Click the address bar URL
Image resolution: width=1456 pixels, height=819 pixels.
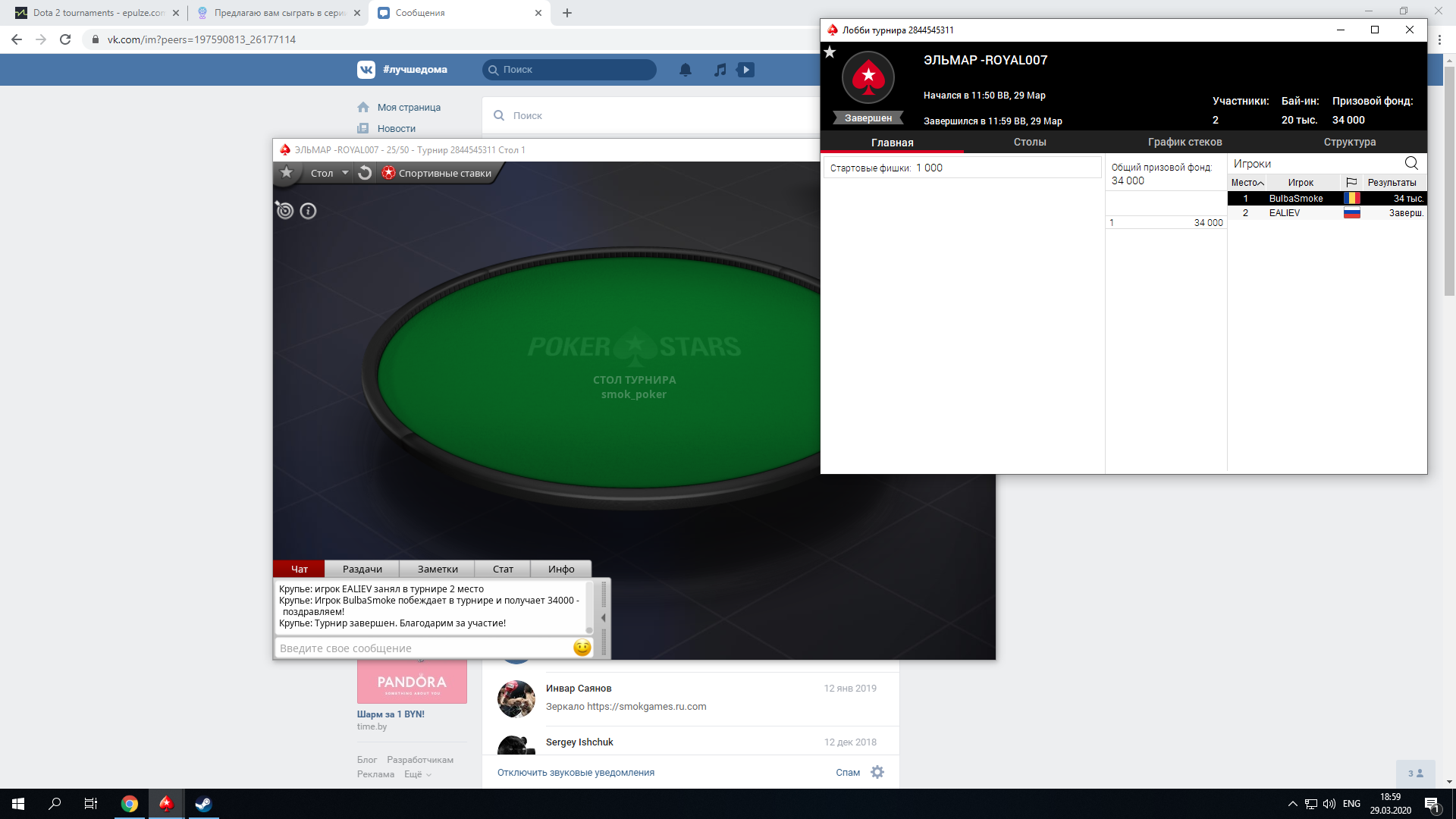pos(201,39)
